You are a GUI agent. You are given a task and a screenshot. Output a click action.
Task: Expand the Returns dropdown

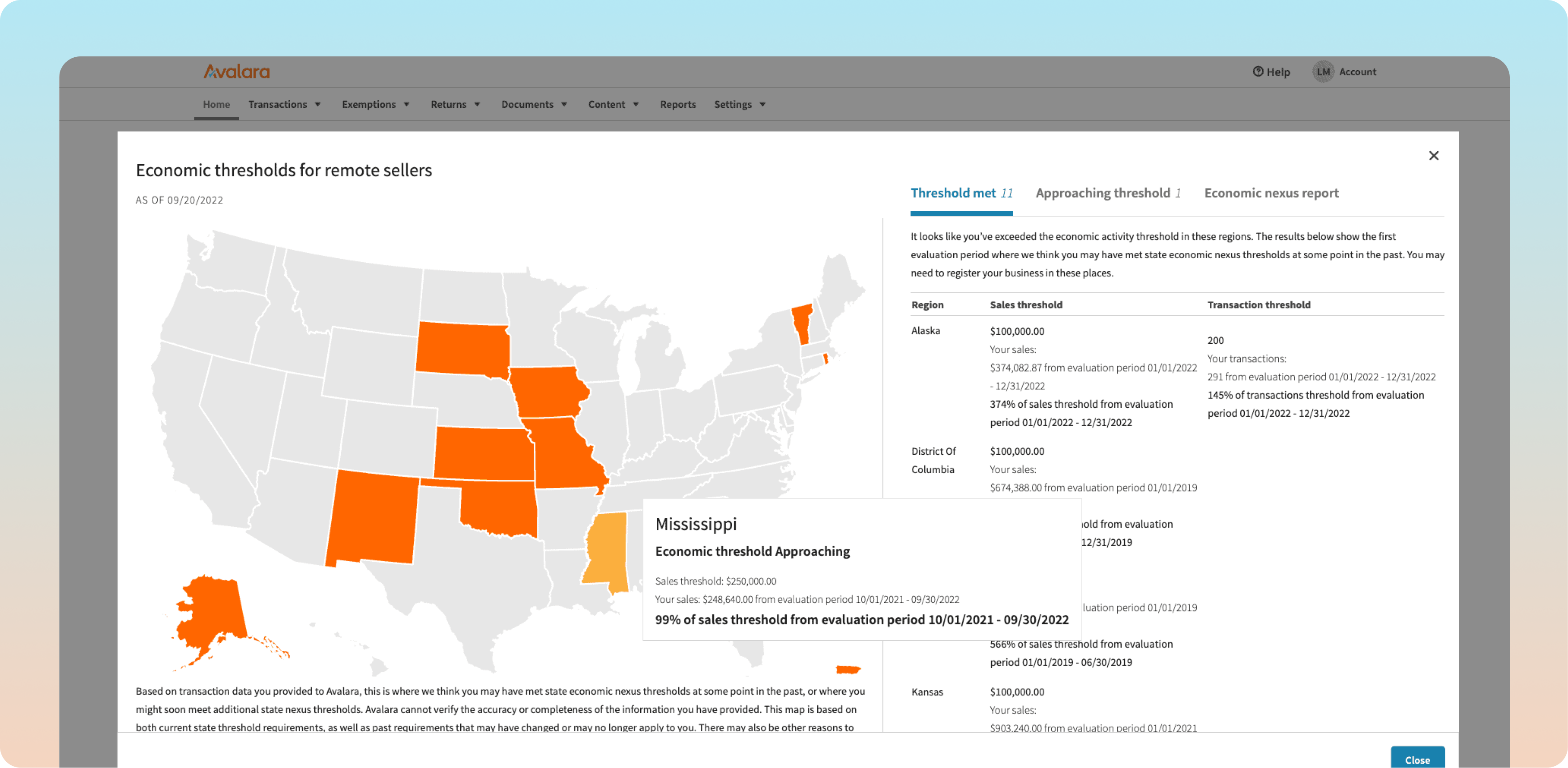(x=455, y=105)
